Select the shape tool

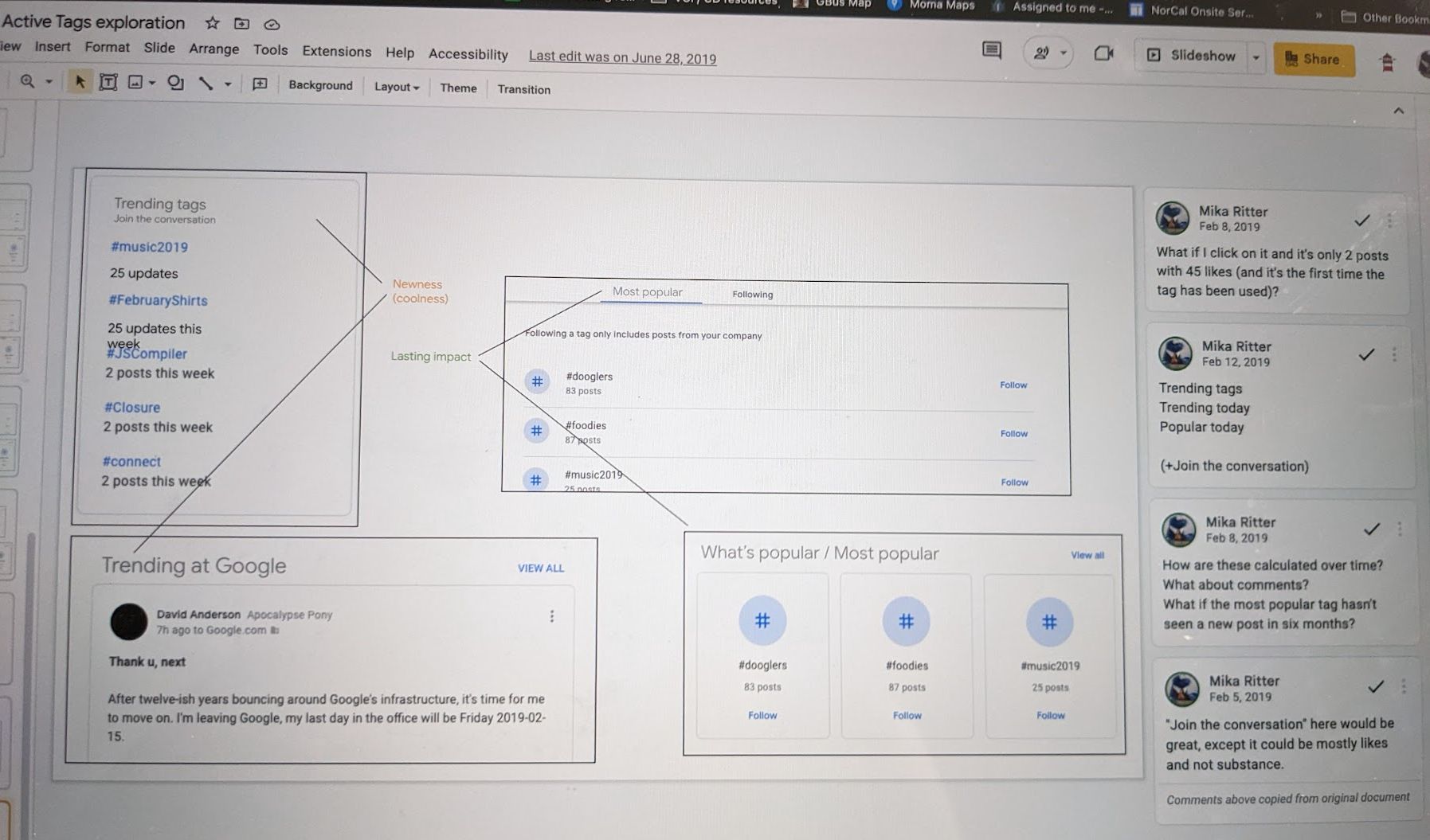(175, 83)
